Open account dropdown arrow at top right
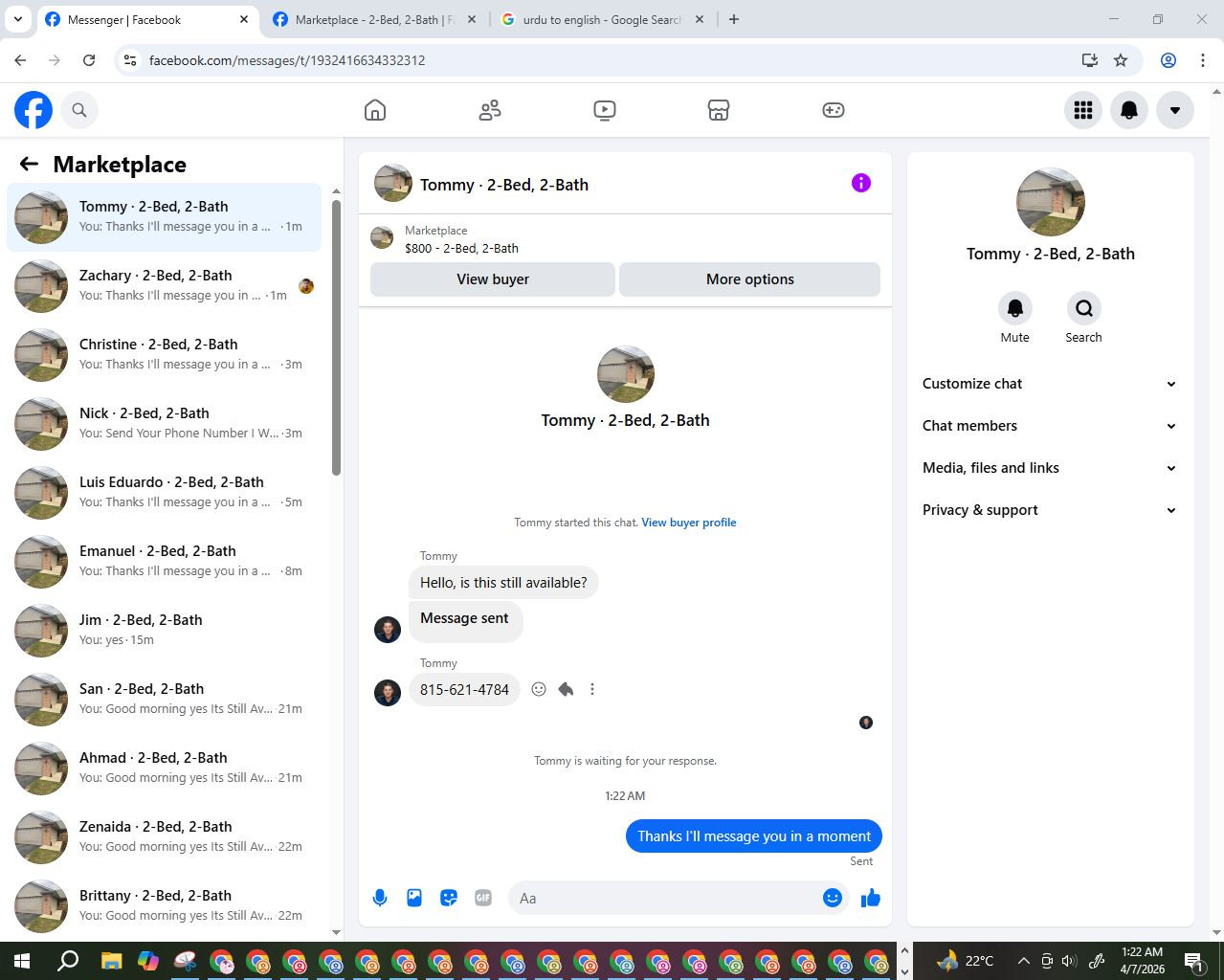Viewport: 1224px width, 980px height. (x=1175, y=110)
